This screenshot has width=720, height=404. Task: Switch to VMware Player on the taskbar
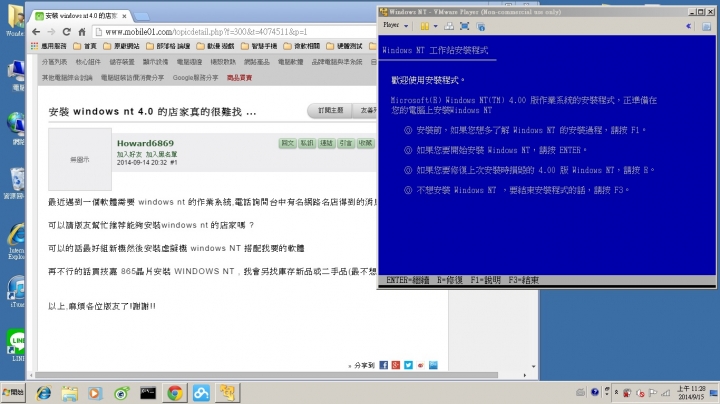click(x=227, y=393)
